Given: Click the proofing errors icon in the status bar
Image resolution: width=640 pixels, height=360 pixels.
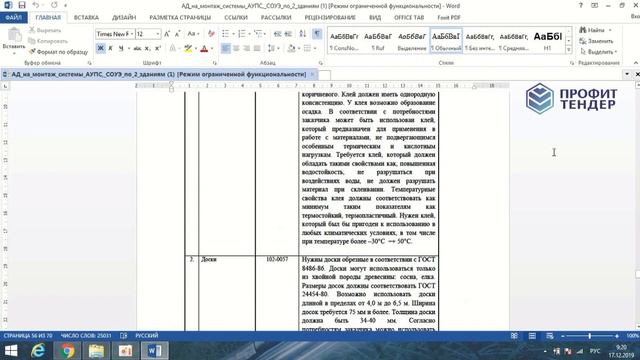Looking at the screenshot, I should pos(124,336).
